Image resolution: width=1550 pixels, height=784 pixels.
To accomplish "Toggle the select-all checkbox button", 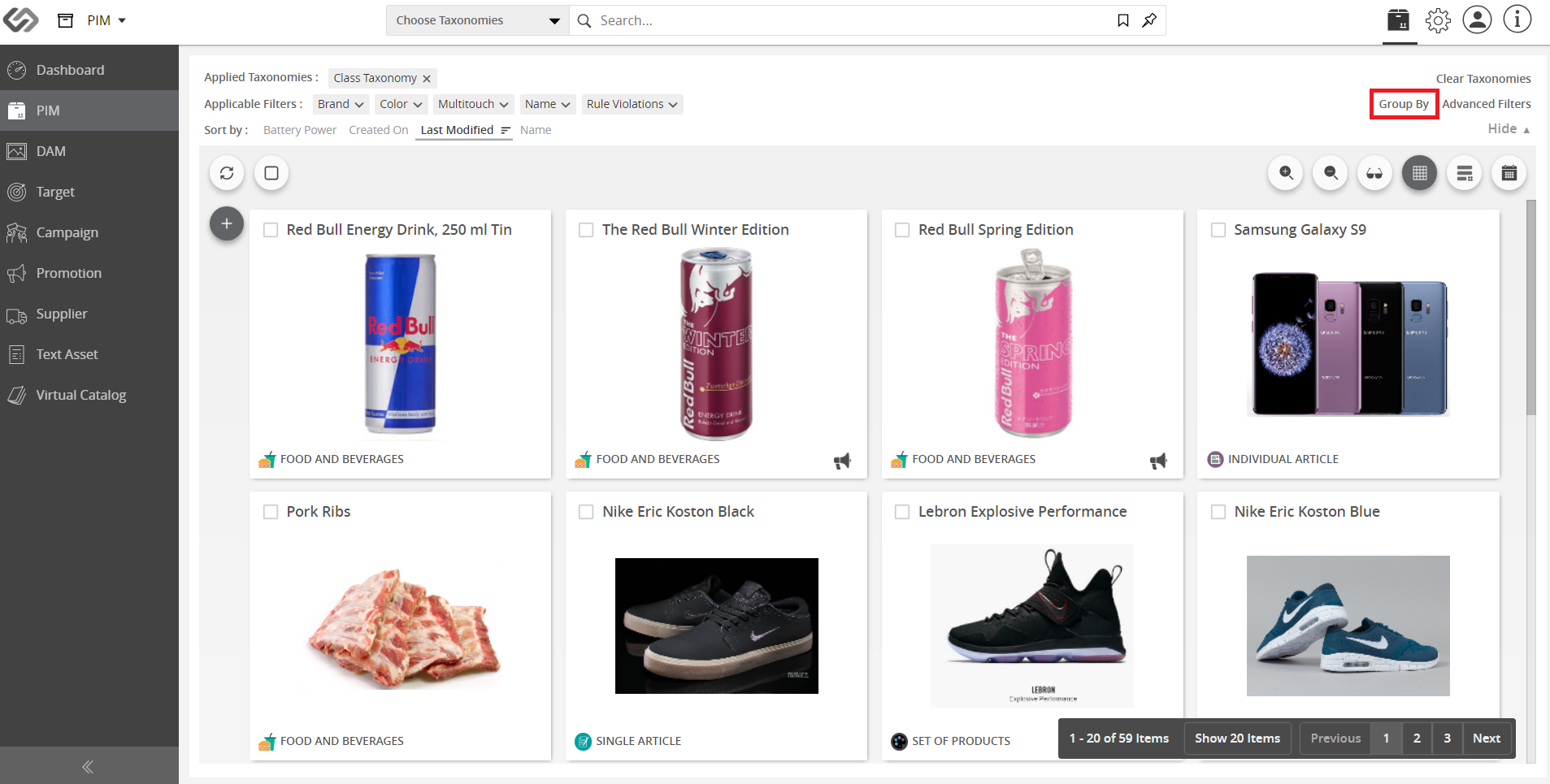I will pyautogui.click(x=271, y=173).
